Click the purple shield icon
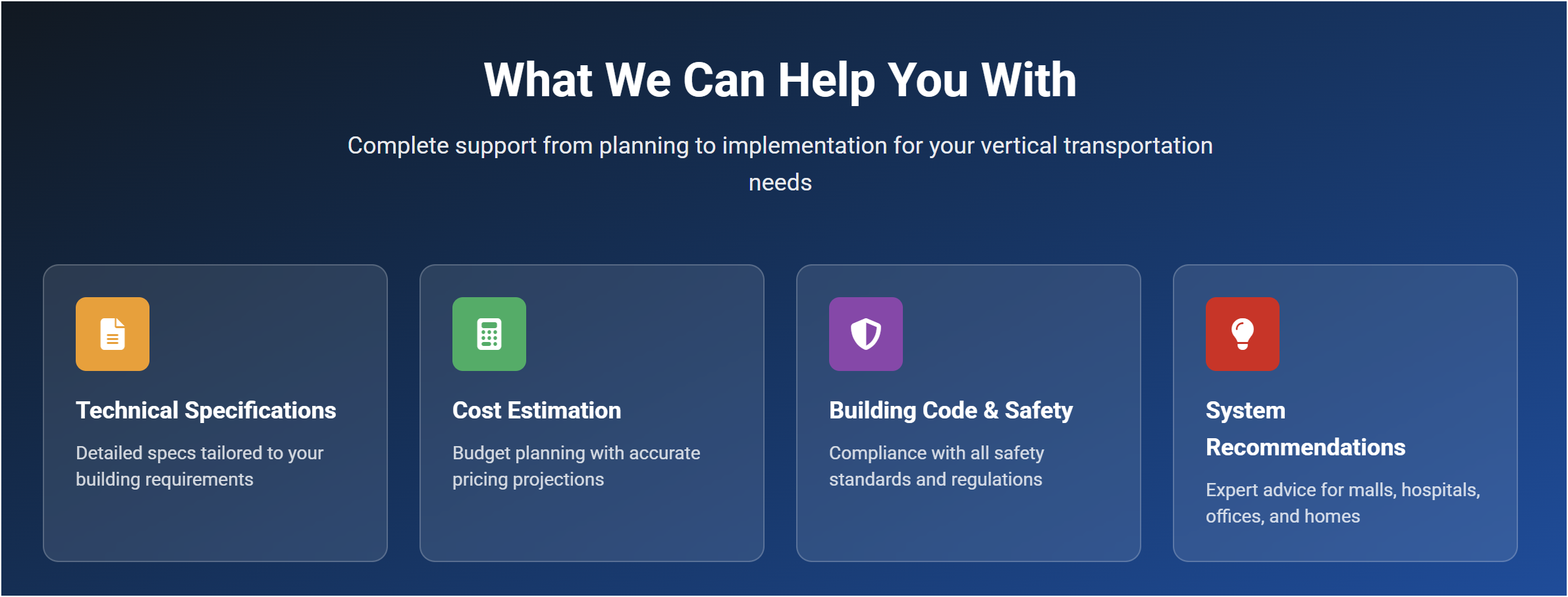The width and height of the screenshot is (1568, 597). 866,334
